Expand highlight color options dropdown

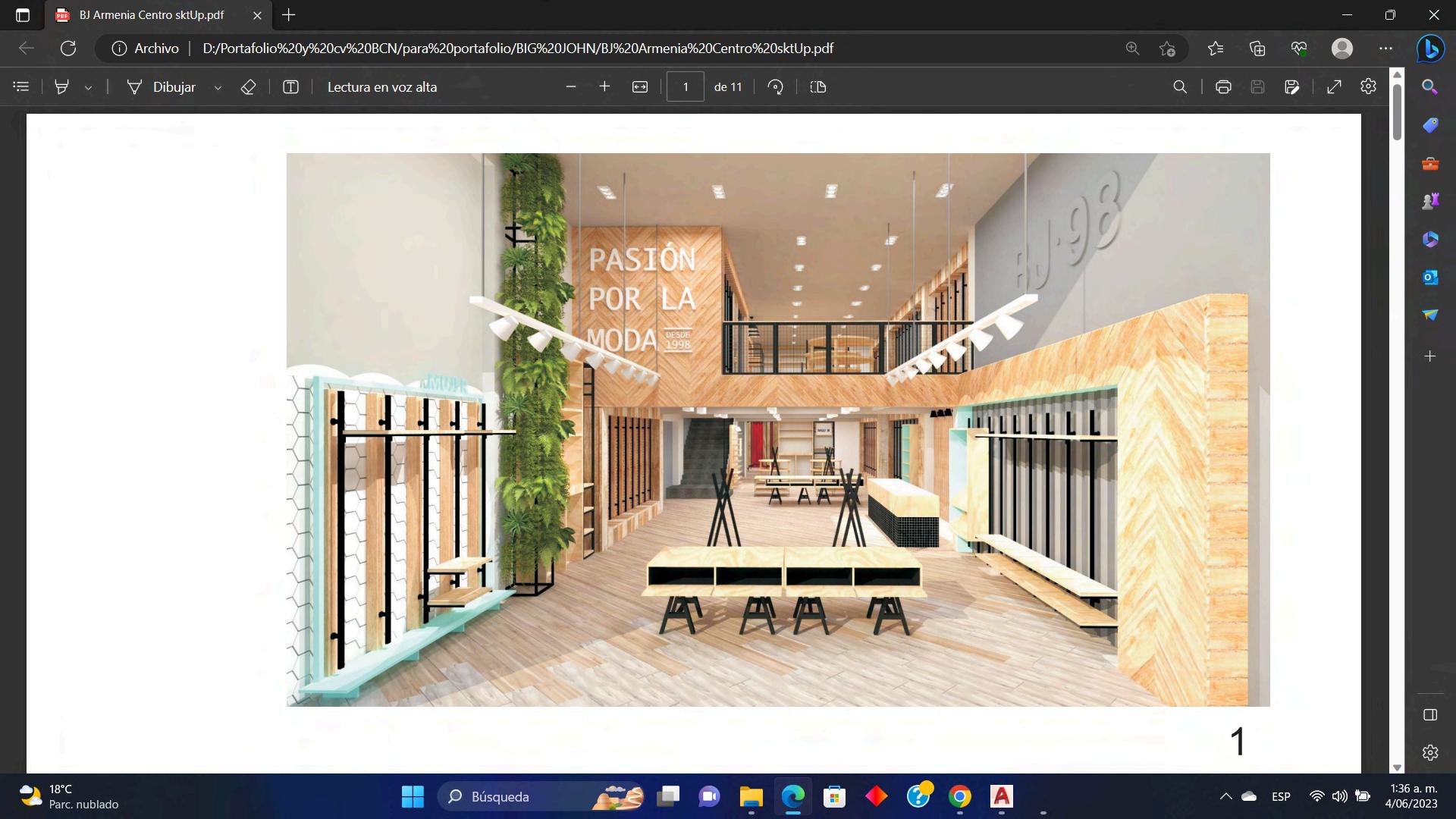[x=88, y=88]
